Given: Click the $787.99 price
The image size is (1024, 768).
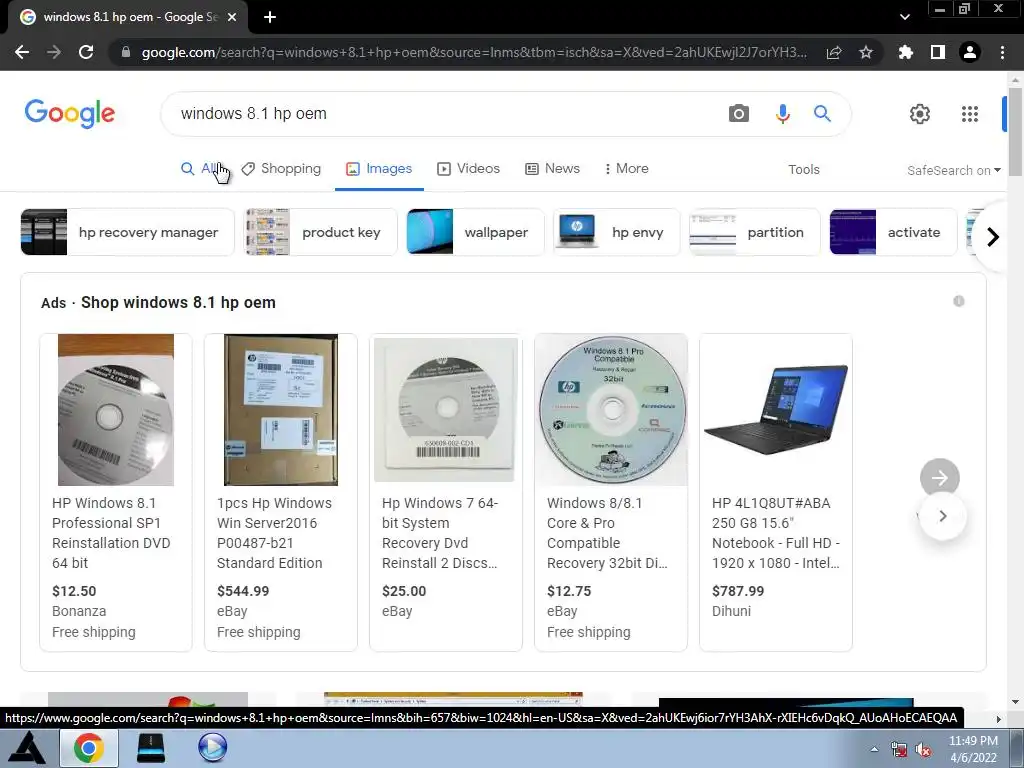Looking at the screenshot, I should coord(738,591).
